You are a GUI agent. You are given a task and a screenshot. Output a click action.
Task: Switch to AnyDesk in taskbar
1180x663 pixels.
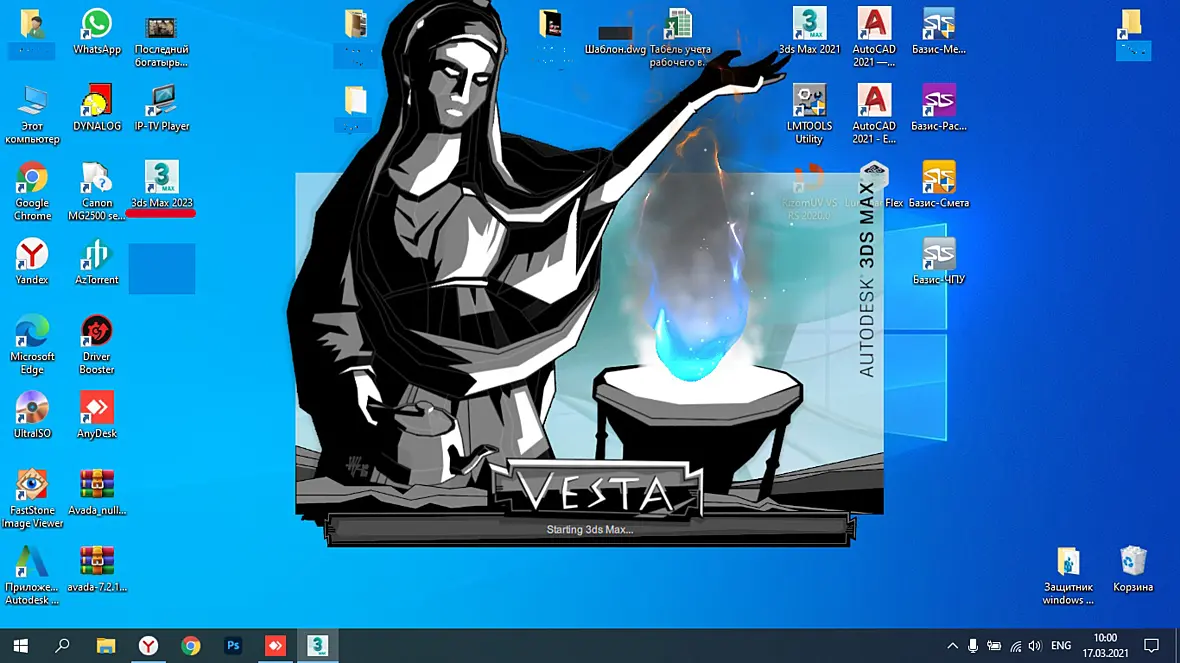[x=275, y=646]
